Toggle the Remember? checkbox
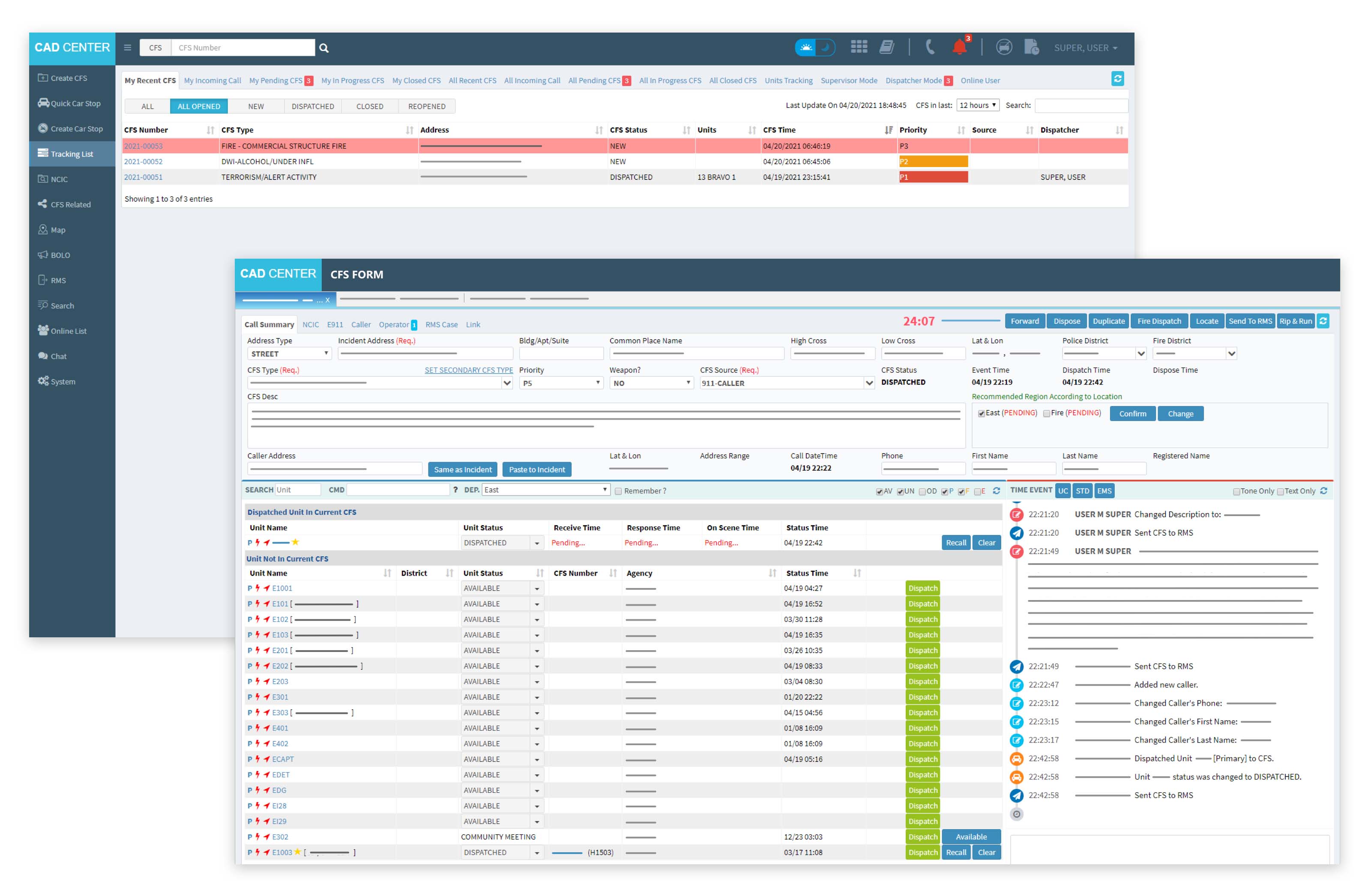1371x896 pixels. (x=618, y=491)
